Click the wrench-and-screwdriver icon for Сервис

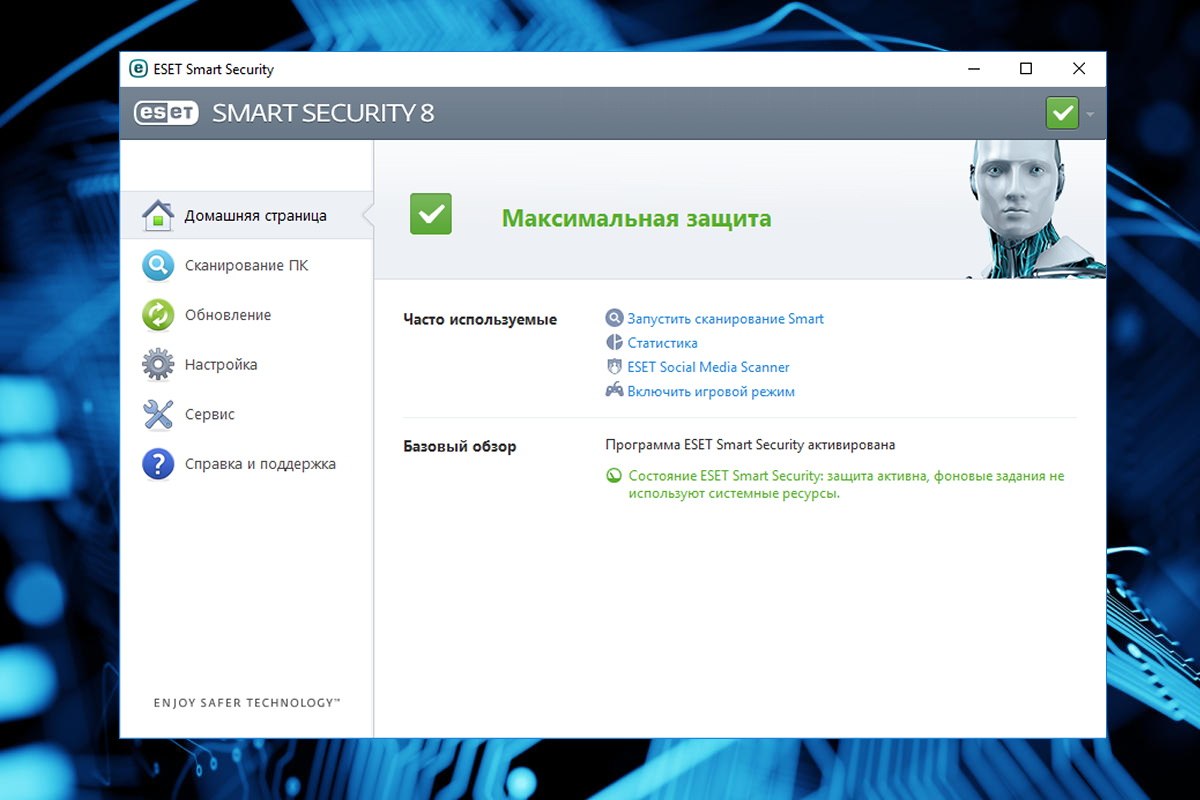click(158, 414)
